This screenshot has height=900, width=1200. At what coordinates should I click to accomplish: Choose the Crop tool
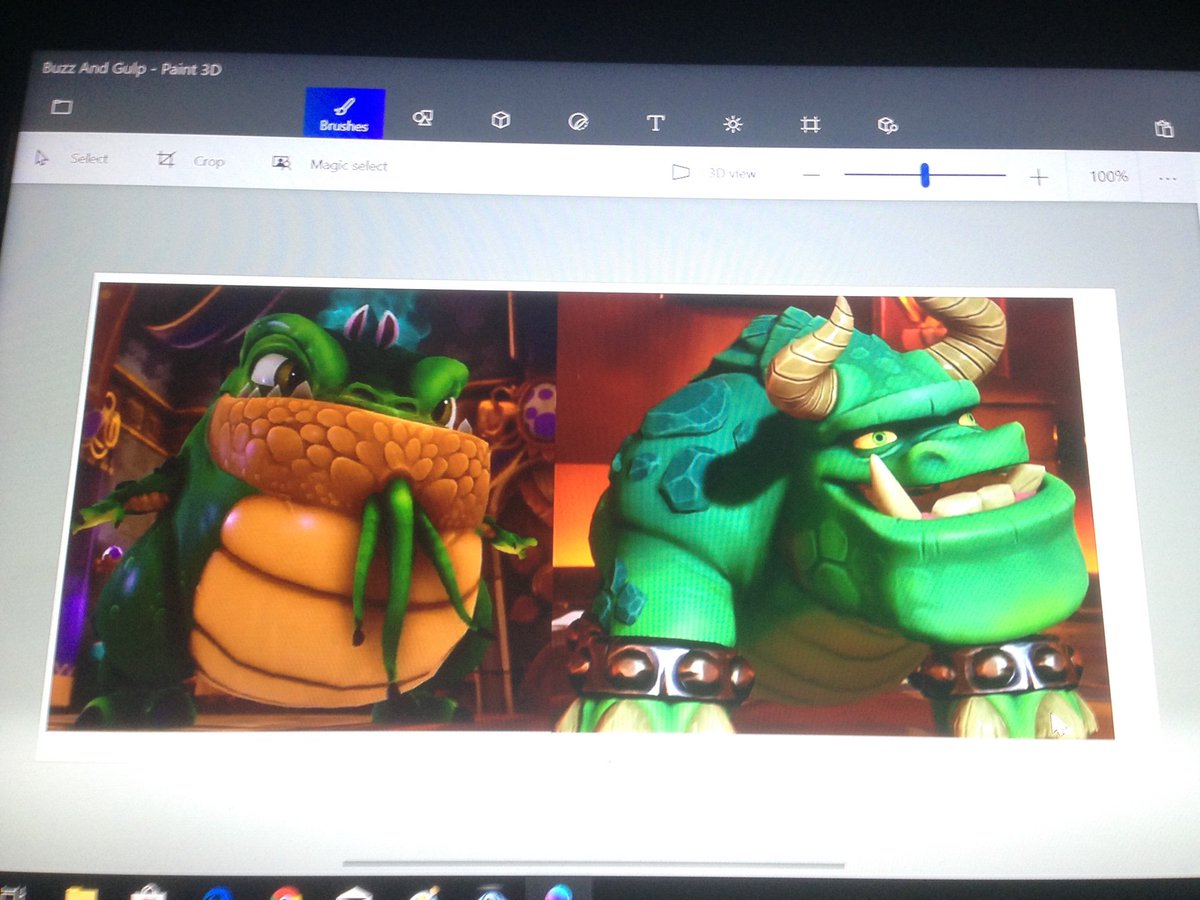click(x=191, y=160)
